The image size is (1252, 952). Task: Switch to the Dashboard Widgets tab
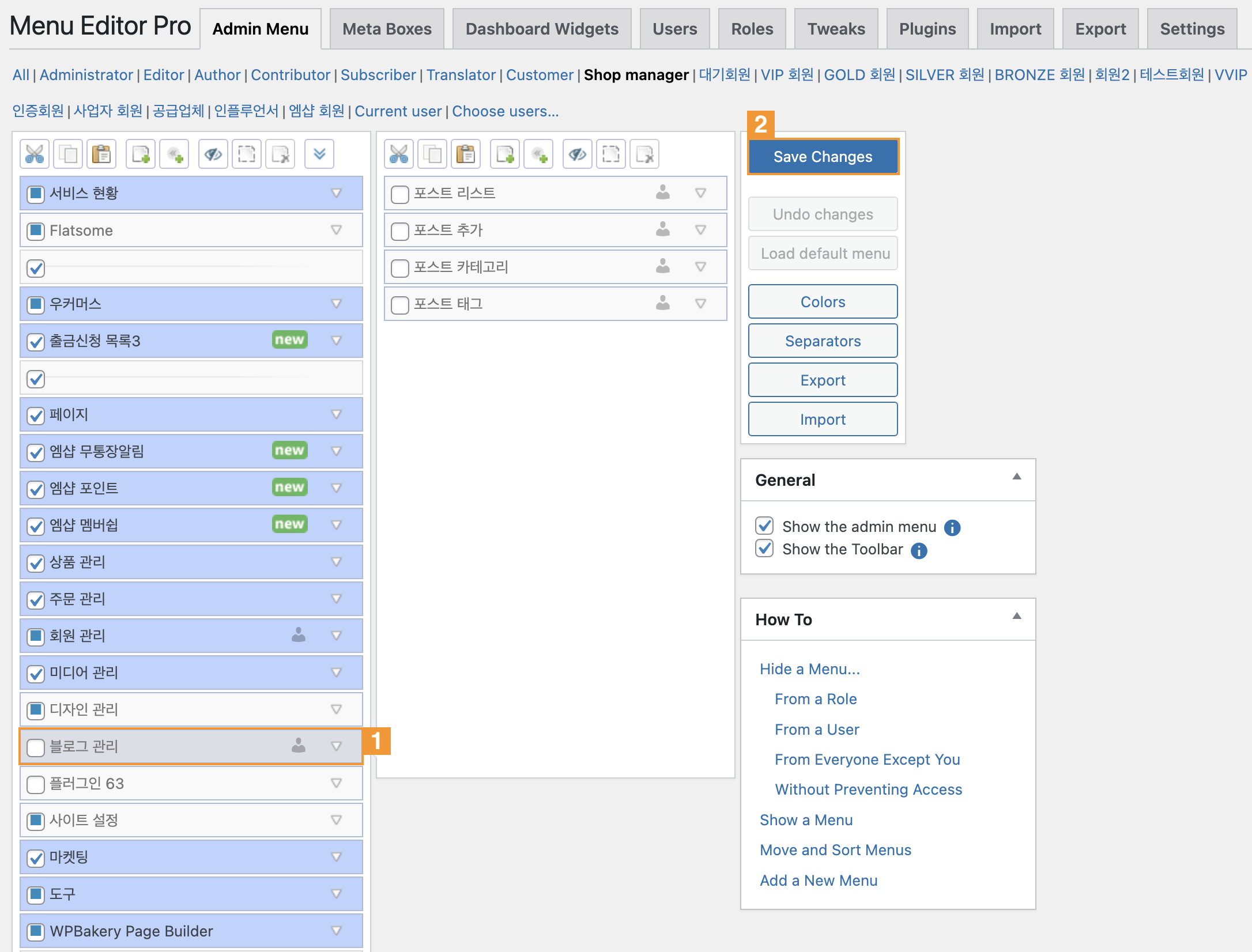pos(541,29)
